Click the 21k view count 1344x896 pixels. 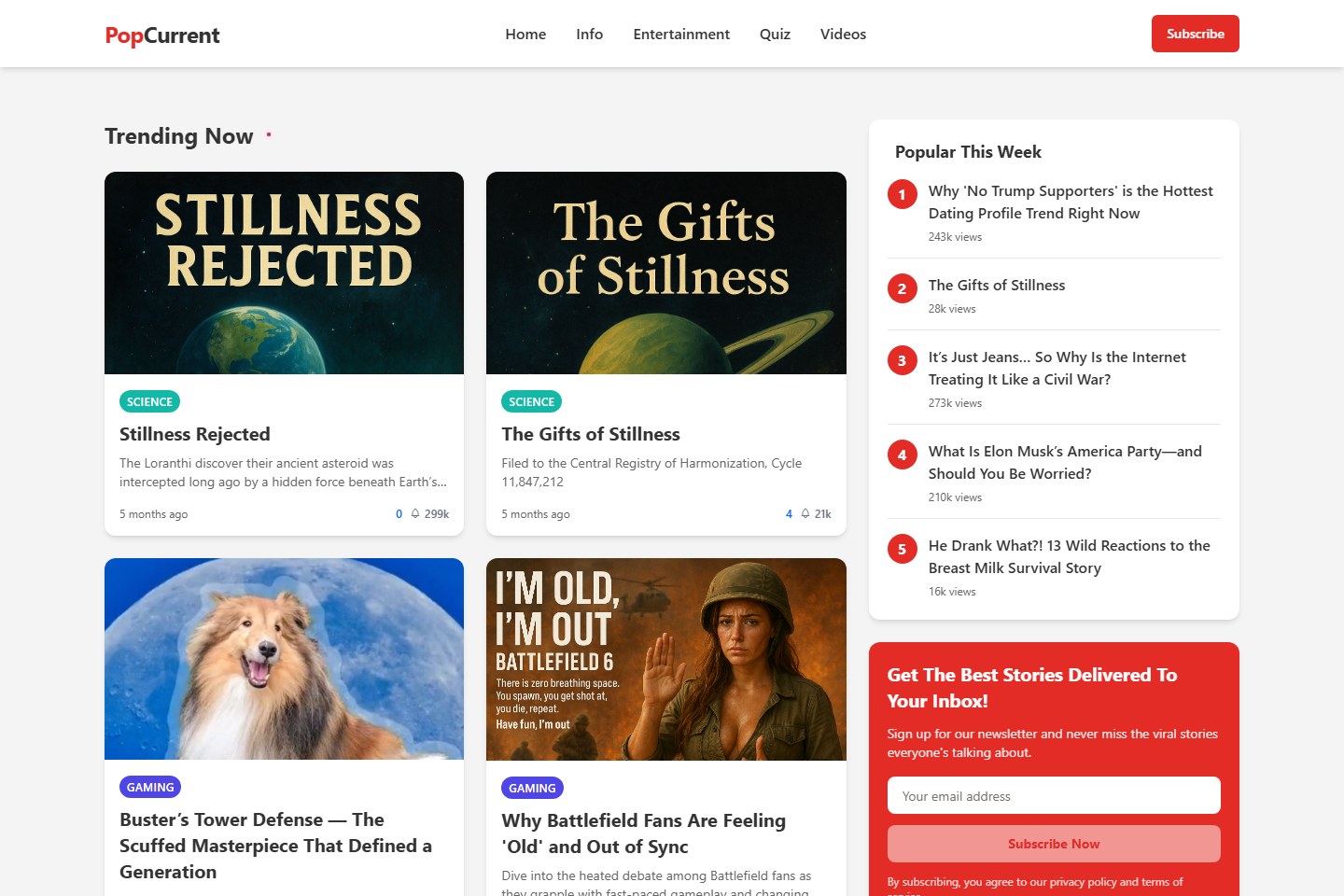(822, 514)
